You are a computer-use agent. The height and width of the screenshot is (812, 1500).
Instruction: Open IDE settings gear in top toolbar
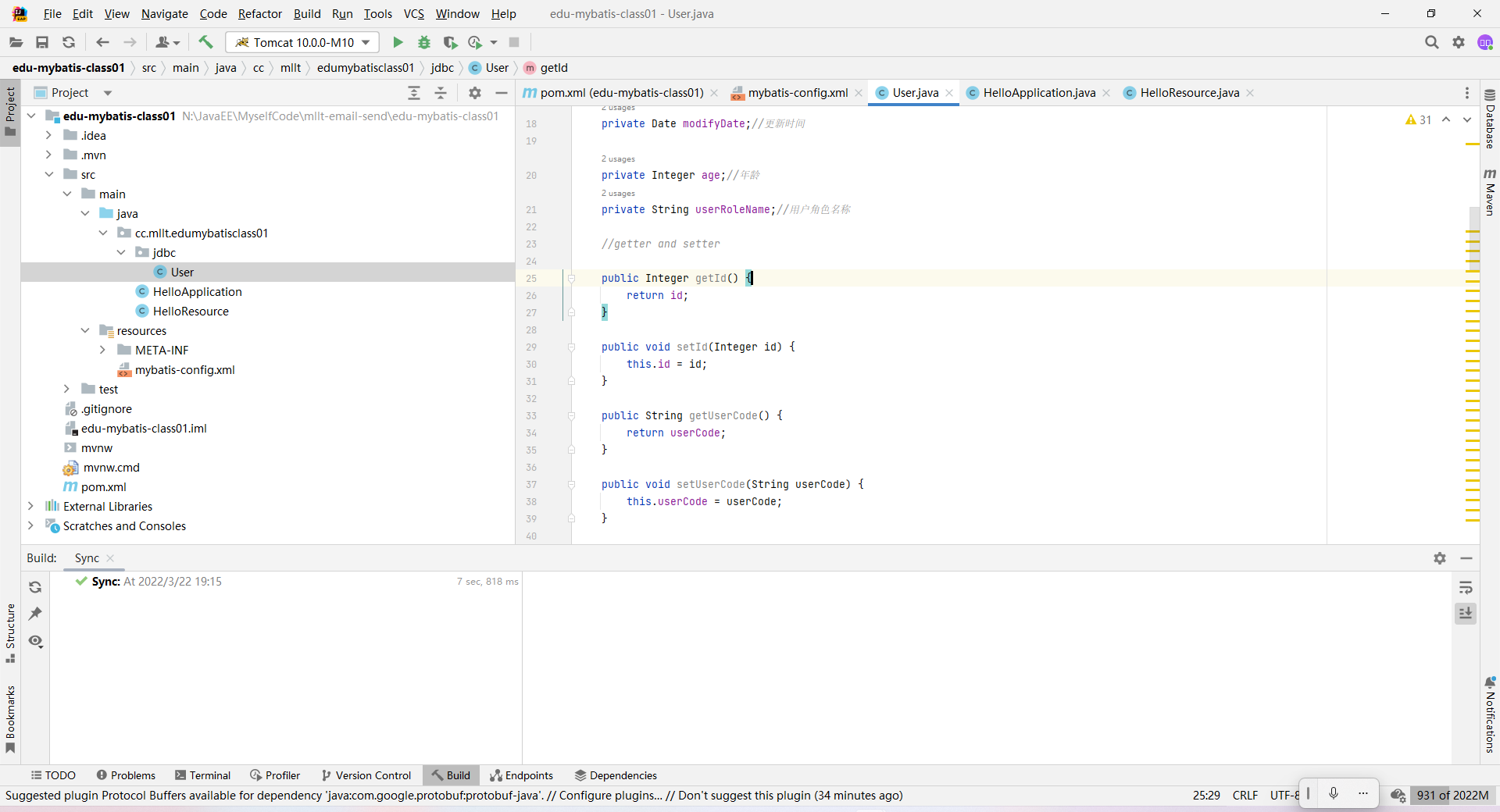coord(1459,42)
